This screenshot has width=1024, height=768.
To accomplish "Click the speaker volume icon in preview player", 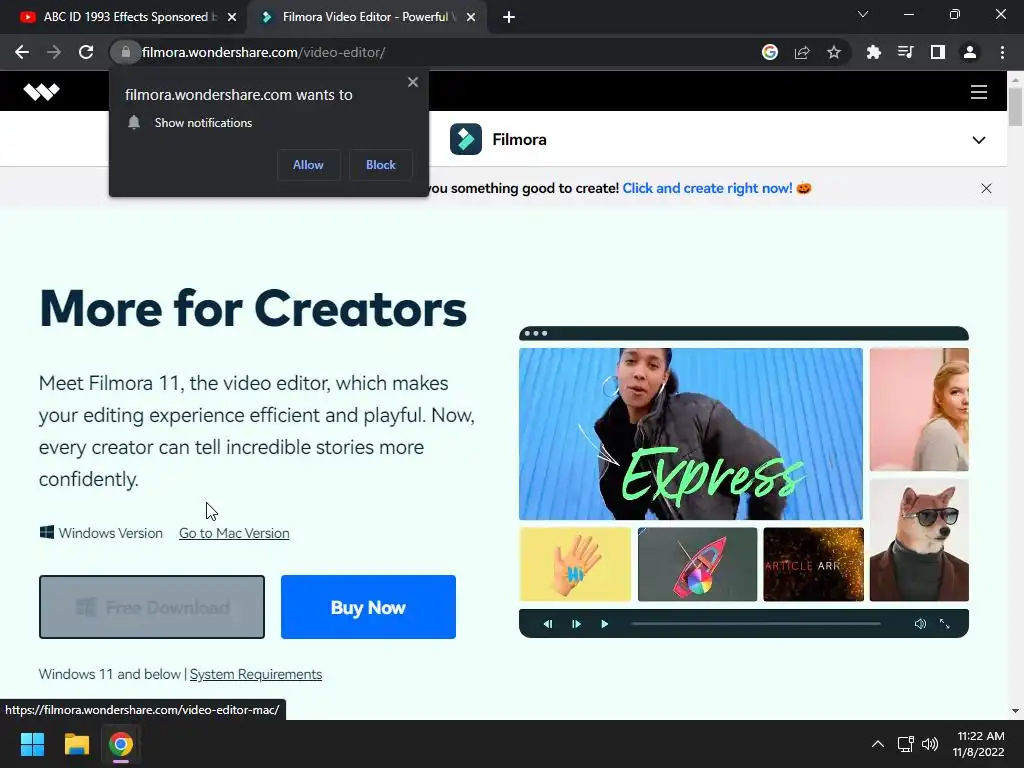I will pyautogui.click(x=920, y=624).
